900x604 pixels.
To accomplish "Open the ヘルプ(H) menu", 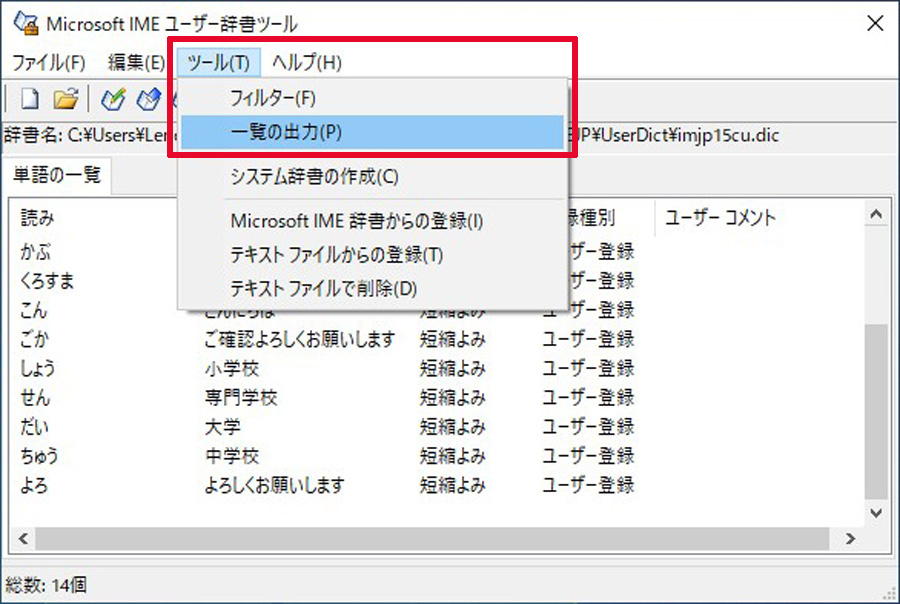I will tap(307, 62).
